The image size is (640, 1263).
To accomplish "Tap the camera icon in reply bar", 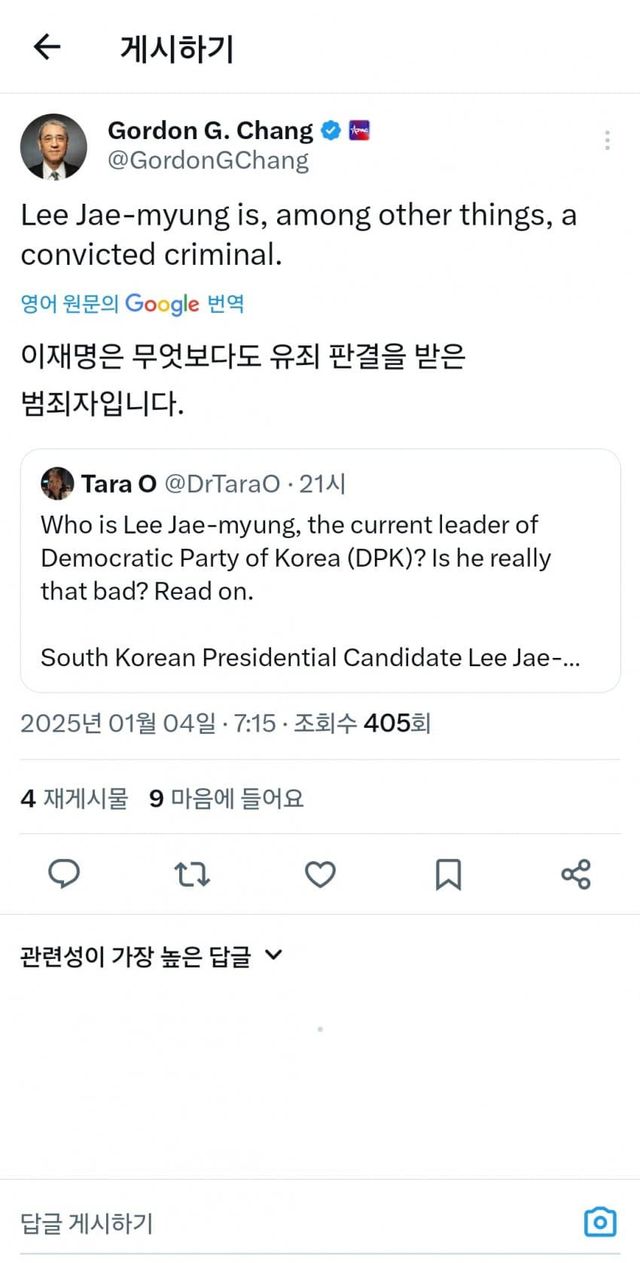I will 600,1222.
